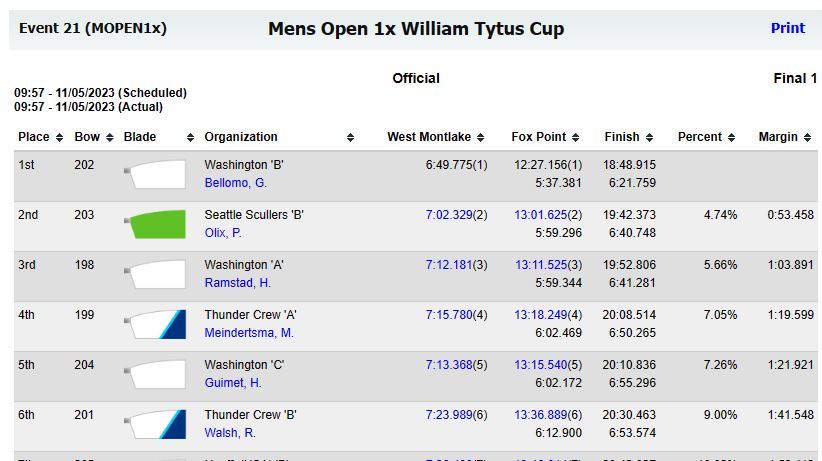The height and width of the screenshot is (461, 822).
Task: Click the green Seattle Scullers blade image
Action: 155,224
